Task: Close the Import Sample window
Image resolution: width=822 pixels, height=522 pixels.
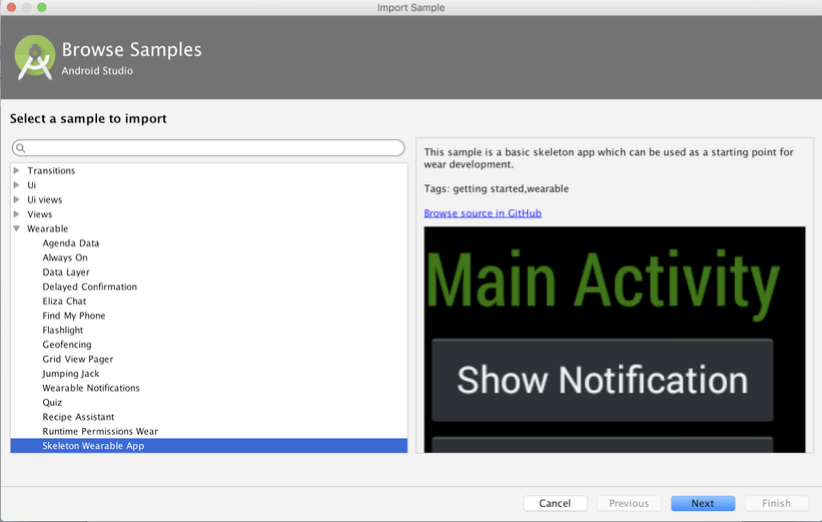Action: pyautogui.click(x=11, y=7)
